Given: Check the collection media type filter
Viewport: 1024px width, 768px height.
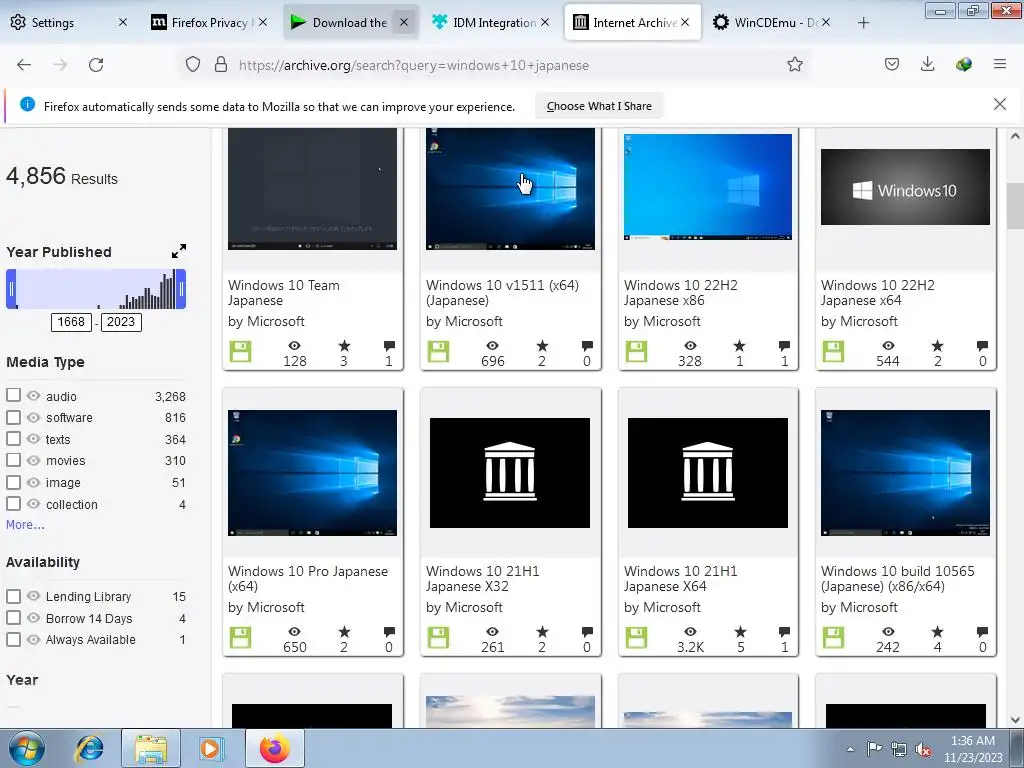Looking at the screenshot, I should [x=13, y=504].
